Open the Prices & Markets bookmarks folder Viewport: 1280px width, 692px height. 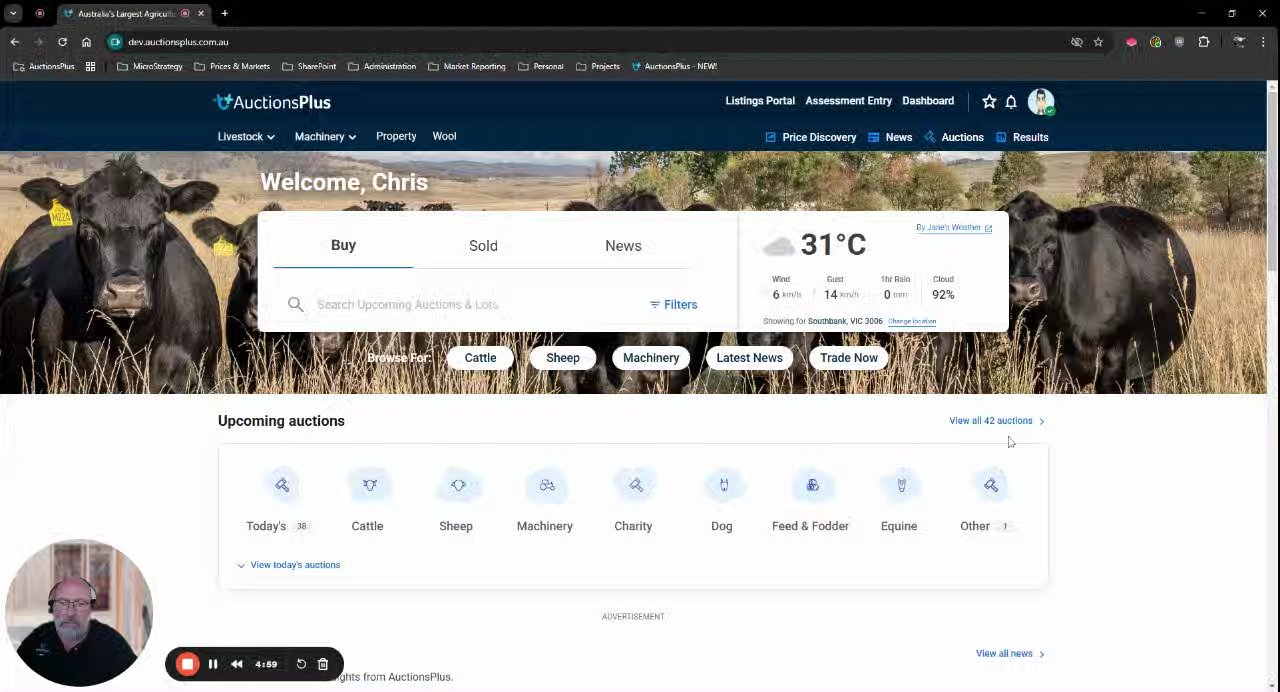point(232,66)
